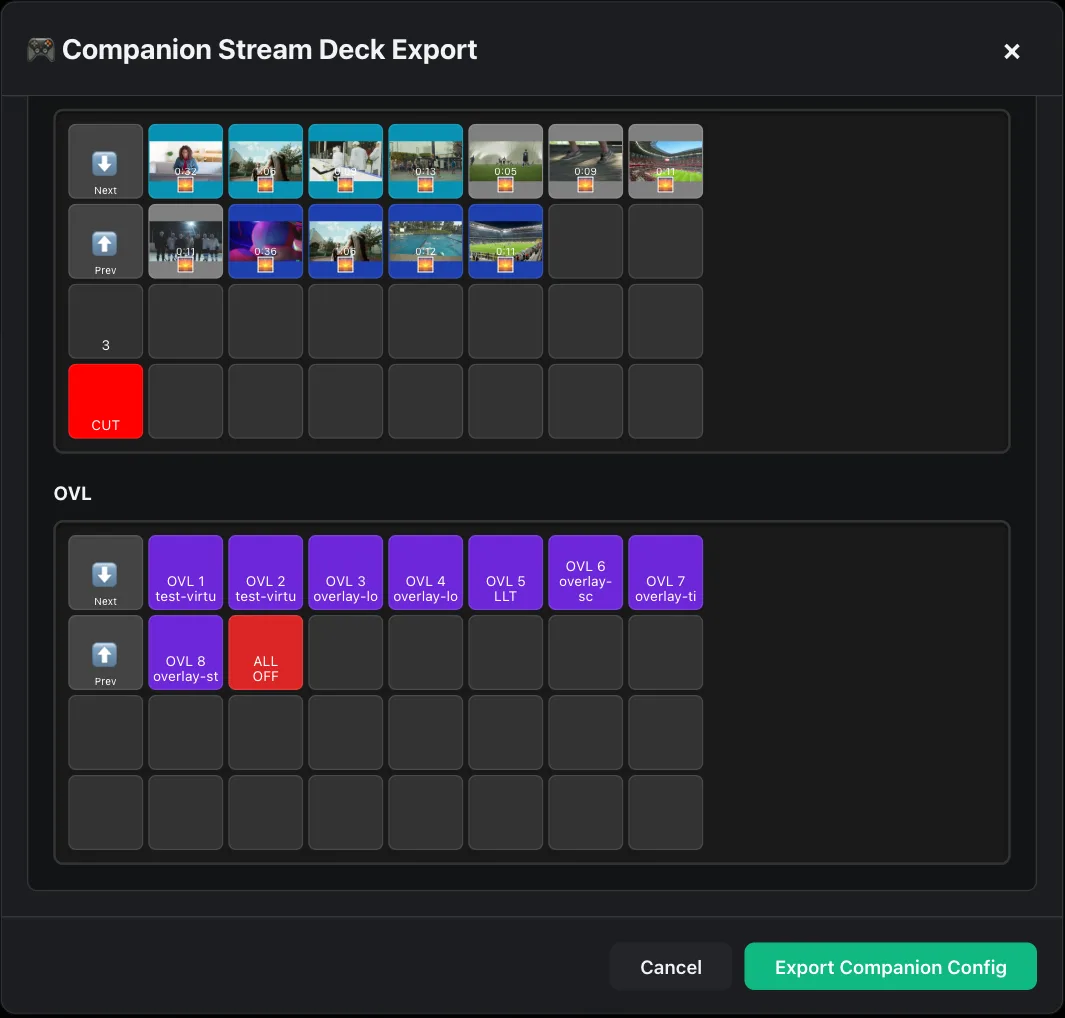Select the 0:13 teal street-crowd clip
This screenshot has height=1018, width=1065.
pos(426,162)
